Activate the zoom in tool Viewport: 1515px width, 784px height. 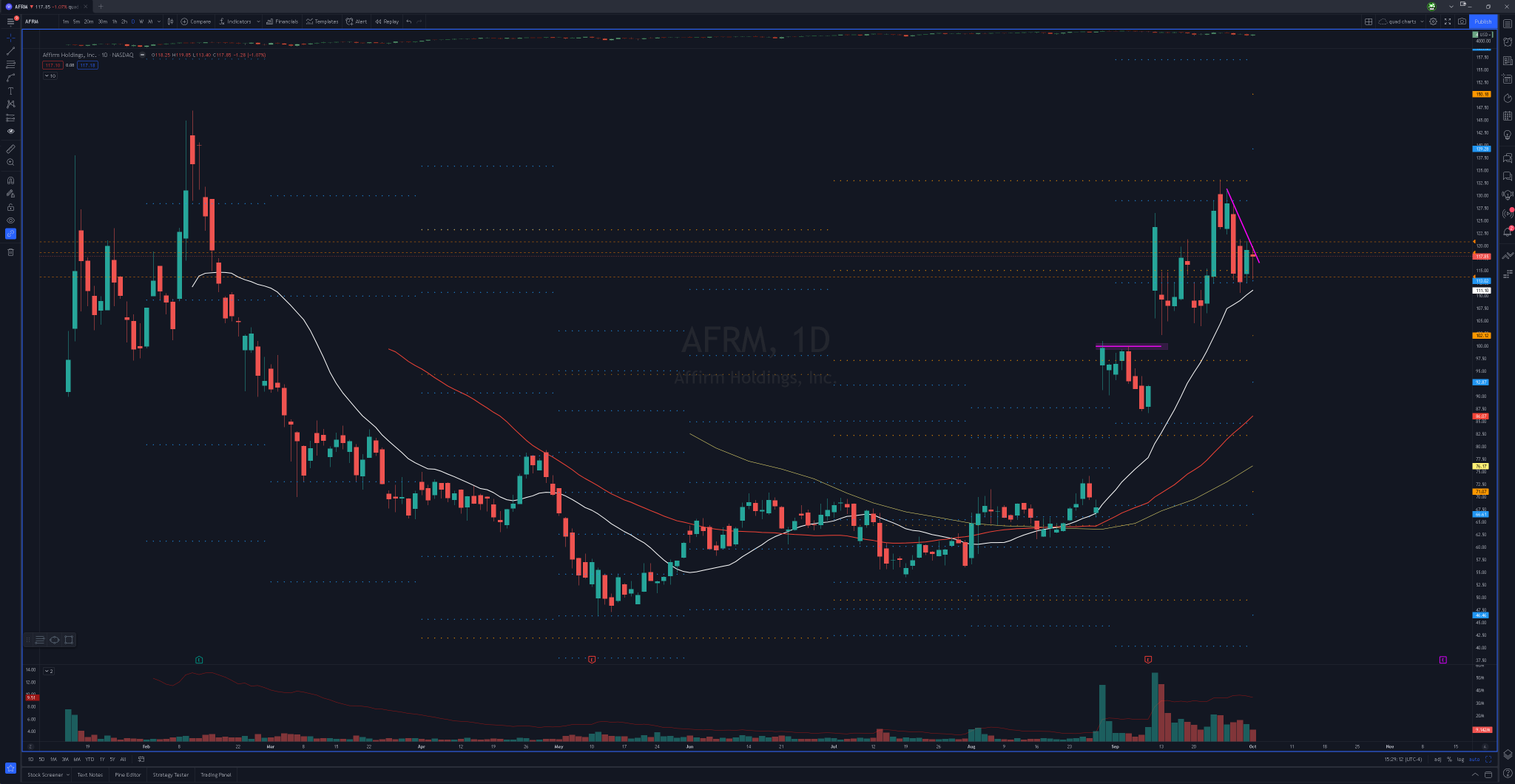(10, 162)
